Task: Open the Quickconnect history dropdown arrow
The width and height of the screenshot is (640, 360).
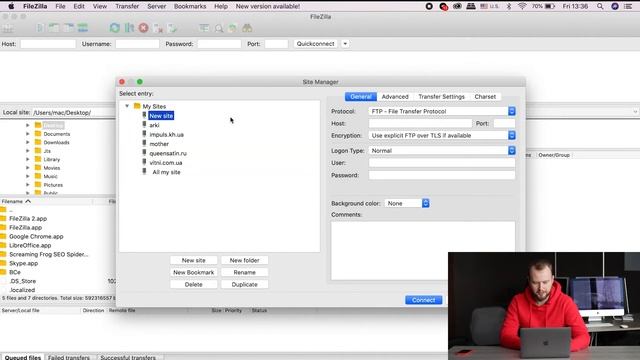Action: click(x=345, y=44)
